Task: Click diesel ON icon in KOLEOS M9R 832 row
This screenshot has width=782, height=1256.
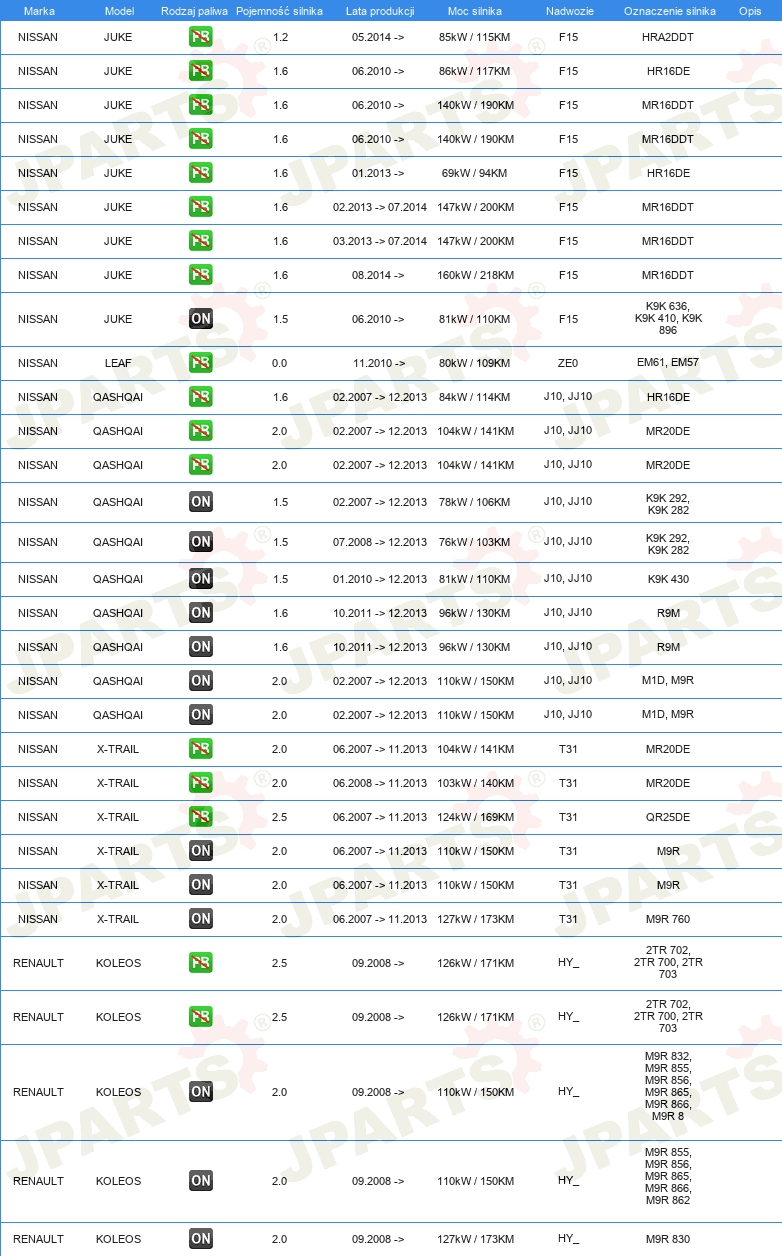Action: (200, 1092)
